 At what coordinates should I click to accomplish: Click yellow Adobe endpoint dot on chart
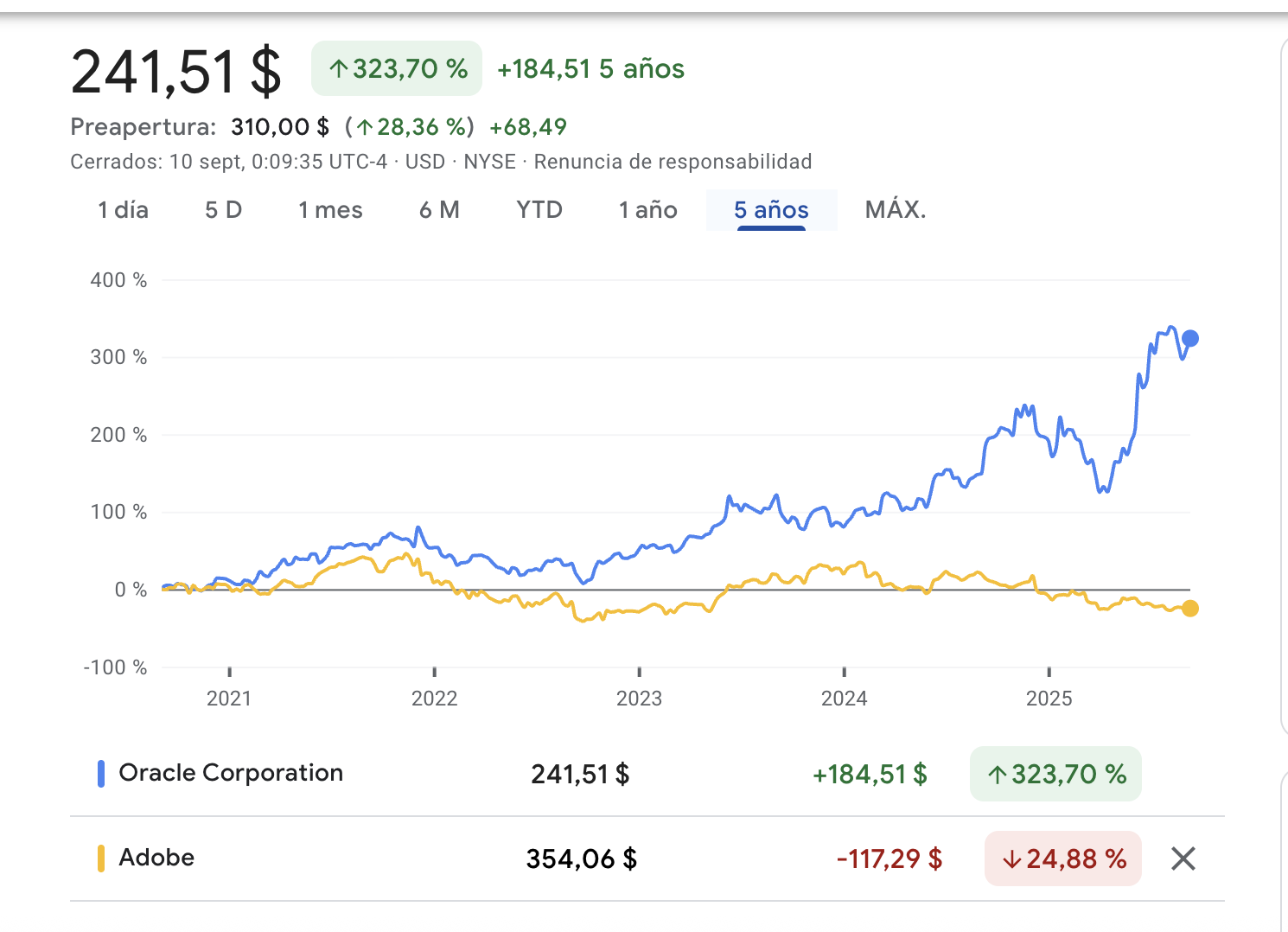[1190, 609]
